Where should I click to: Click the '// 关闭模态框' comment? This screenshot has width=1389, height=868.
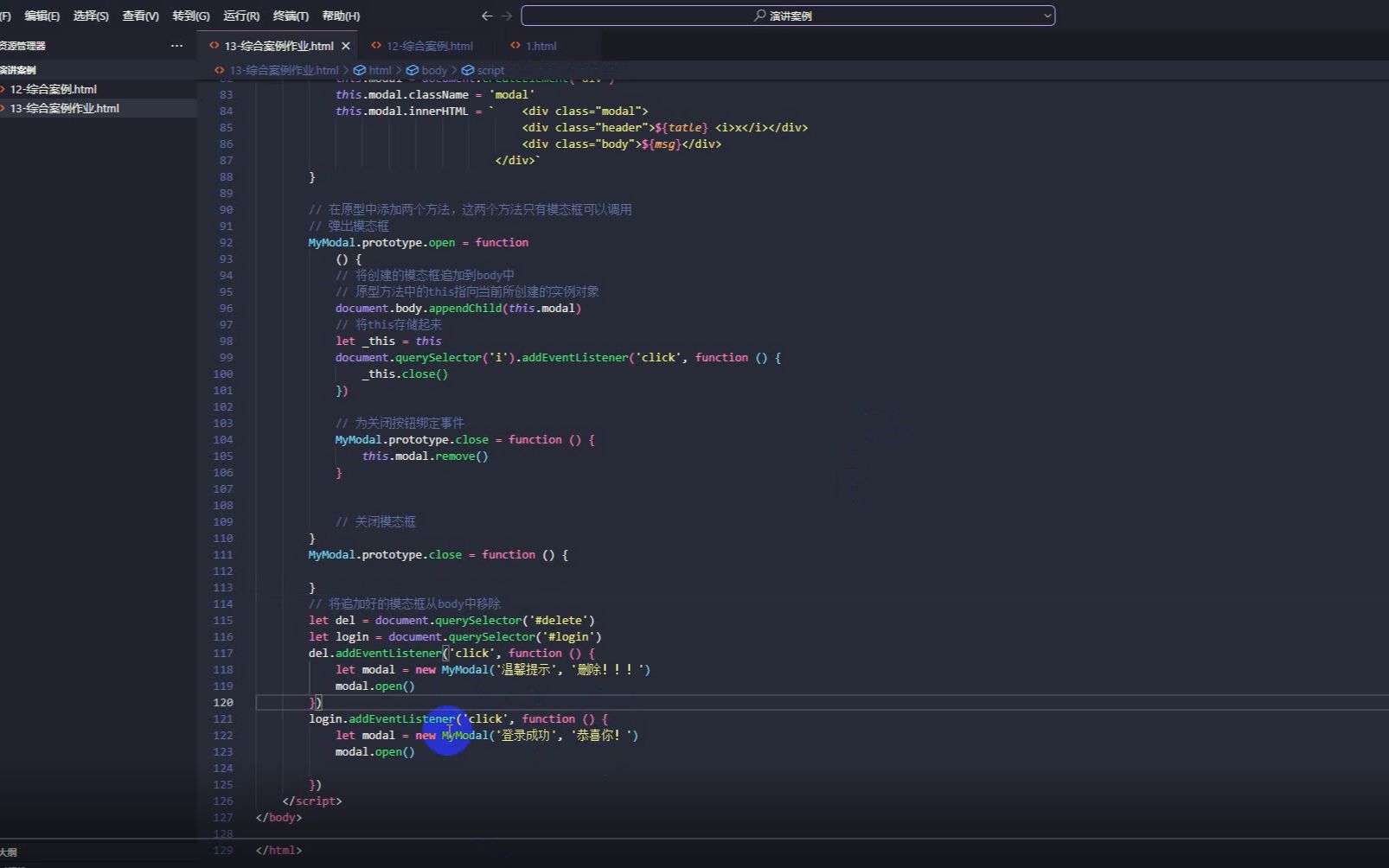375,521
